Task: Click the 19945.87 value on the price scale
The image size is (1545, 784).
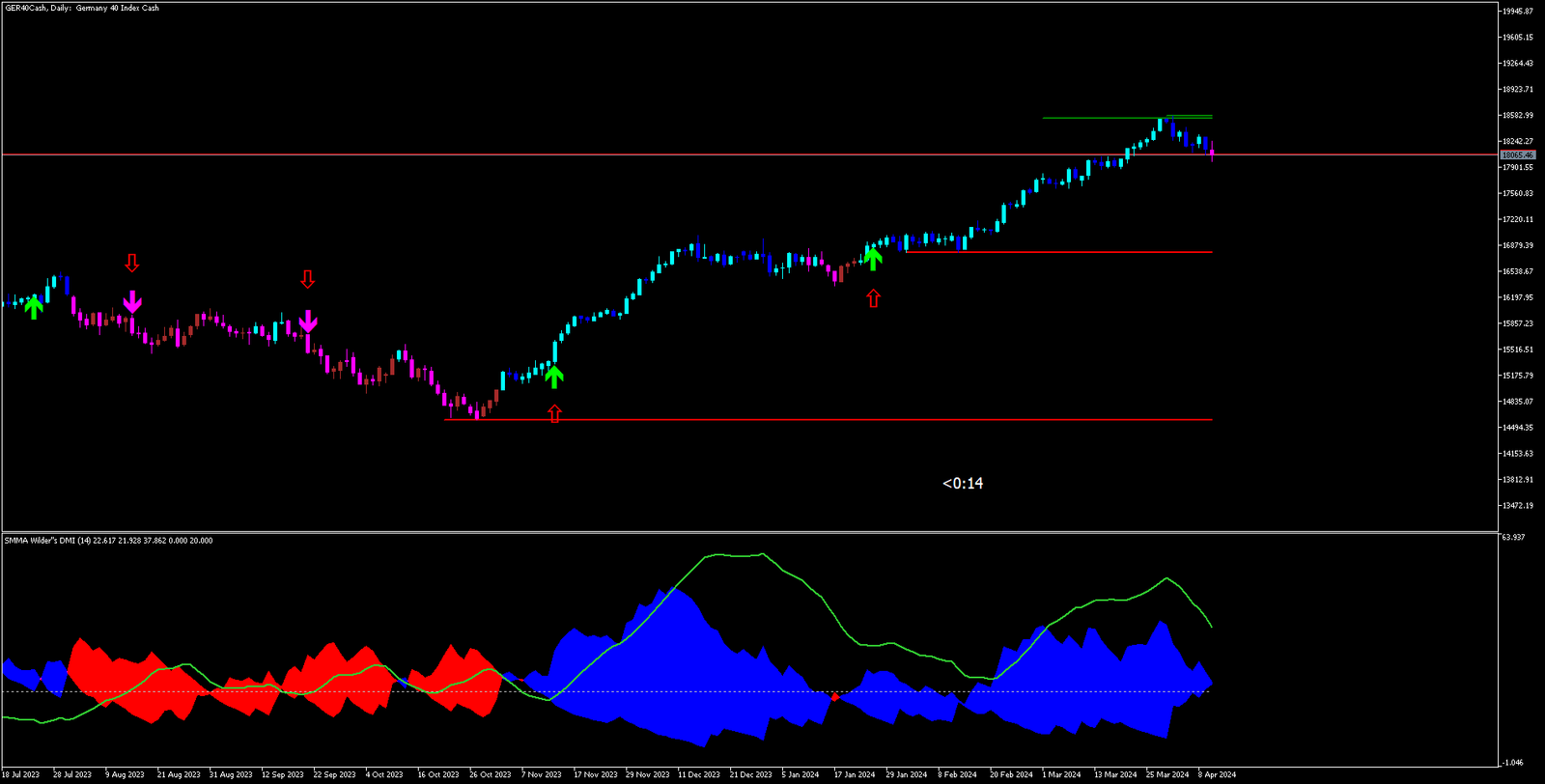Action: coord(1517,12)
